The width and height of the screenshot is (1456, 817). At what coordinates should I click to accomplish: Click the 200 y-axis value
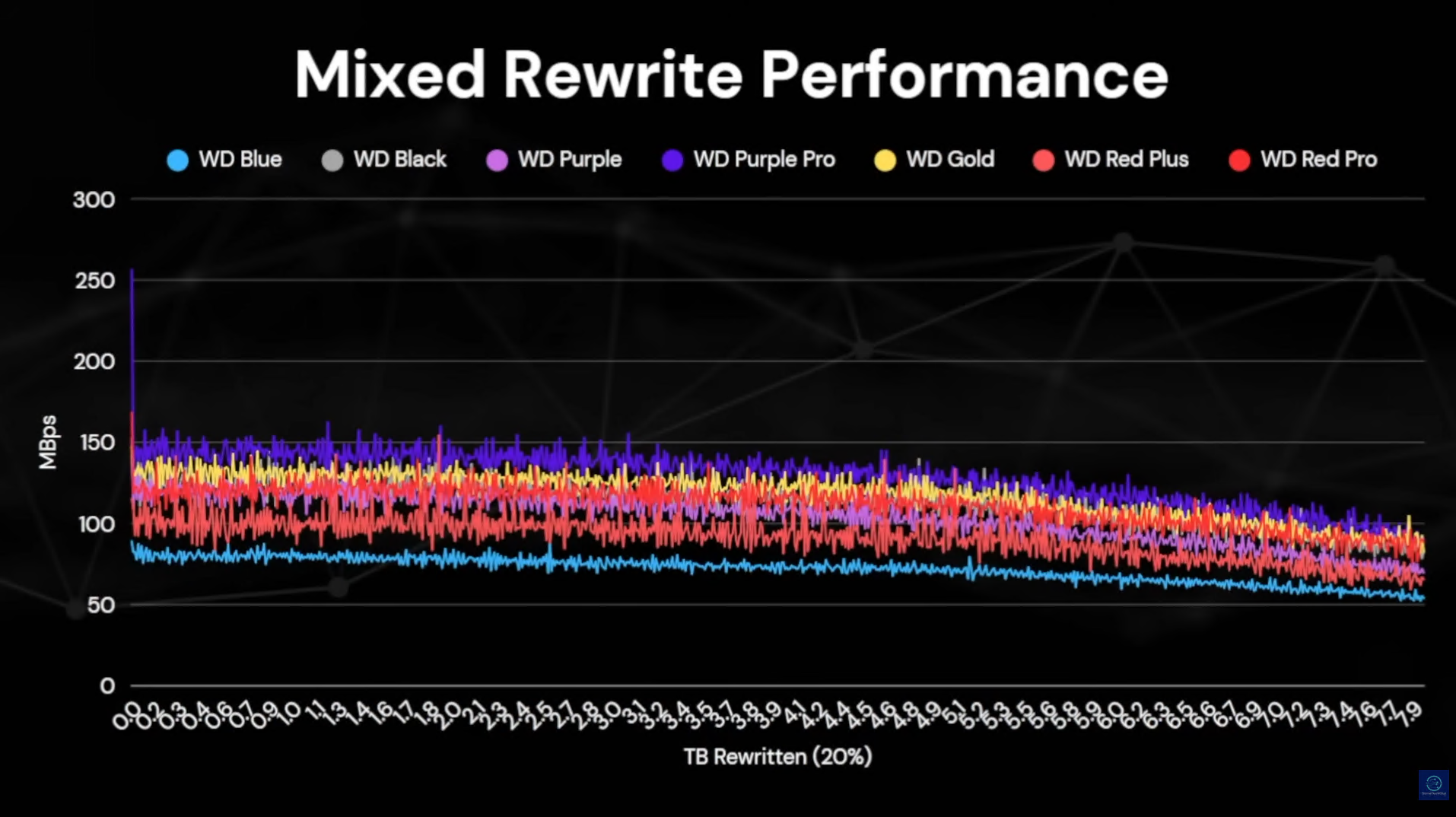[x=94, y=361]
